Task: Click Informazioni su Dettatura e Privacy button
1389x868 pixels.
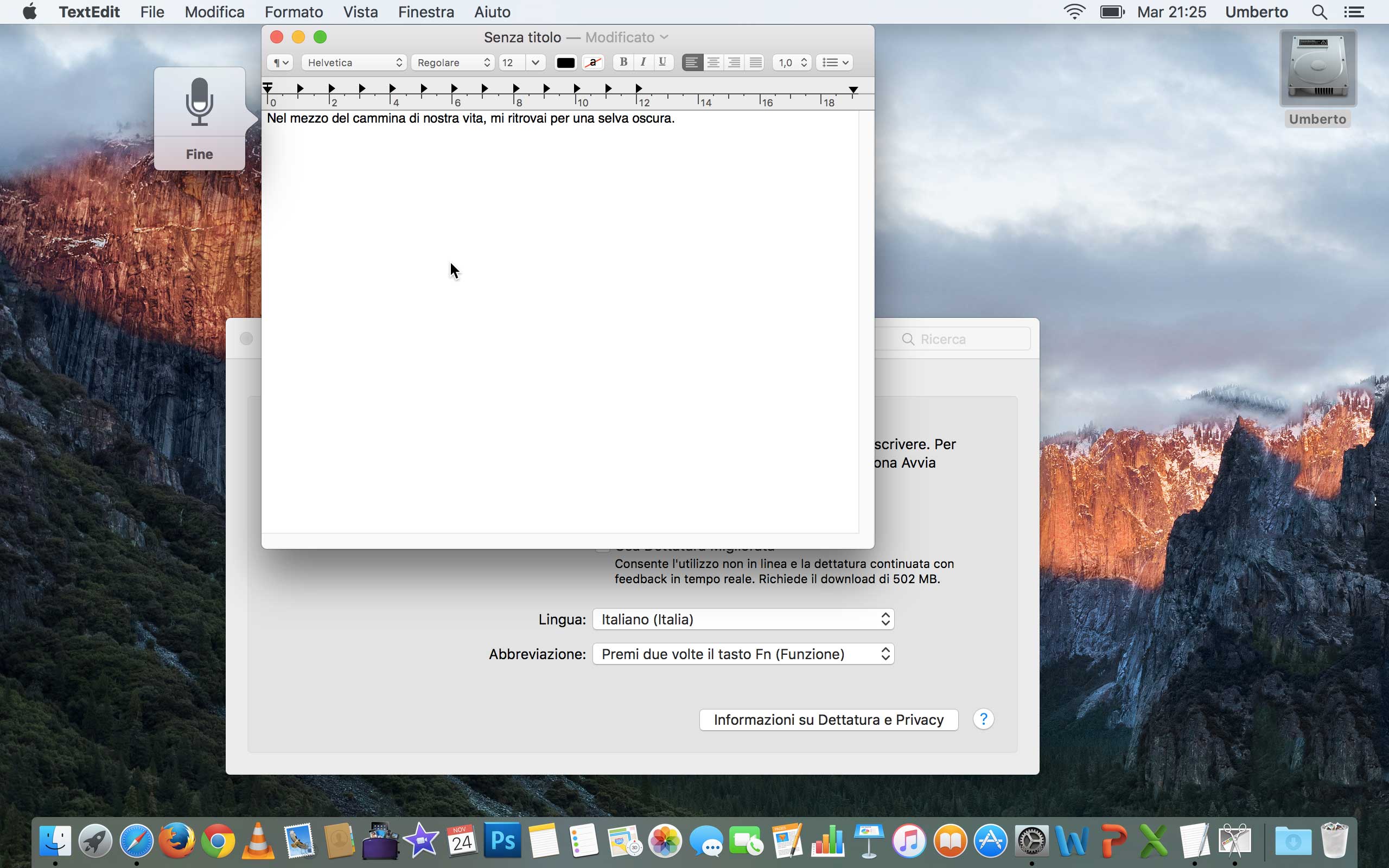Action: [x=828, y=720]
